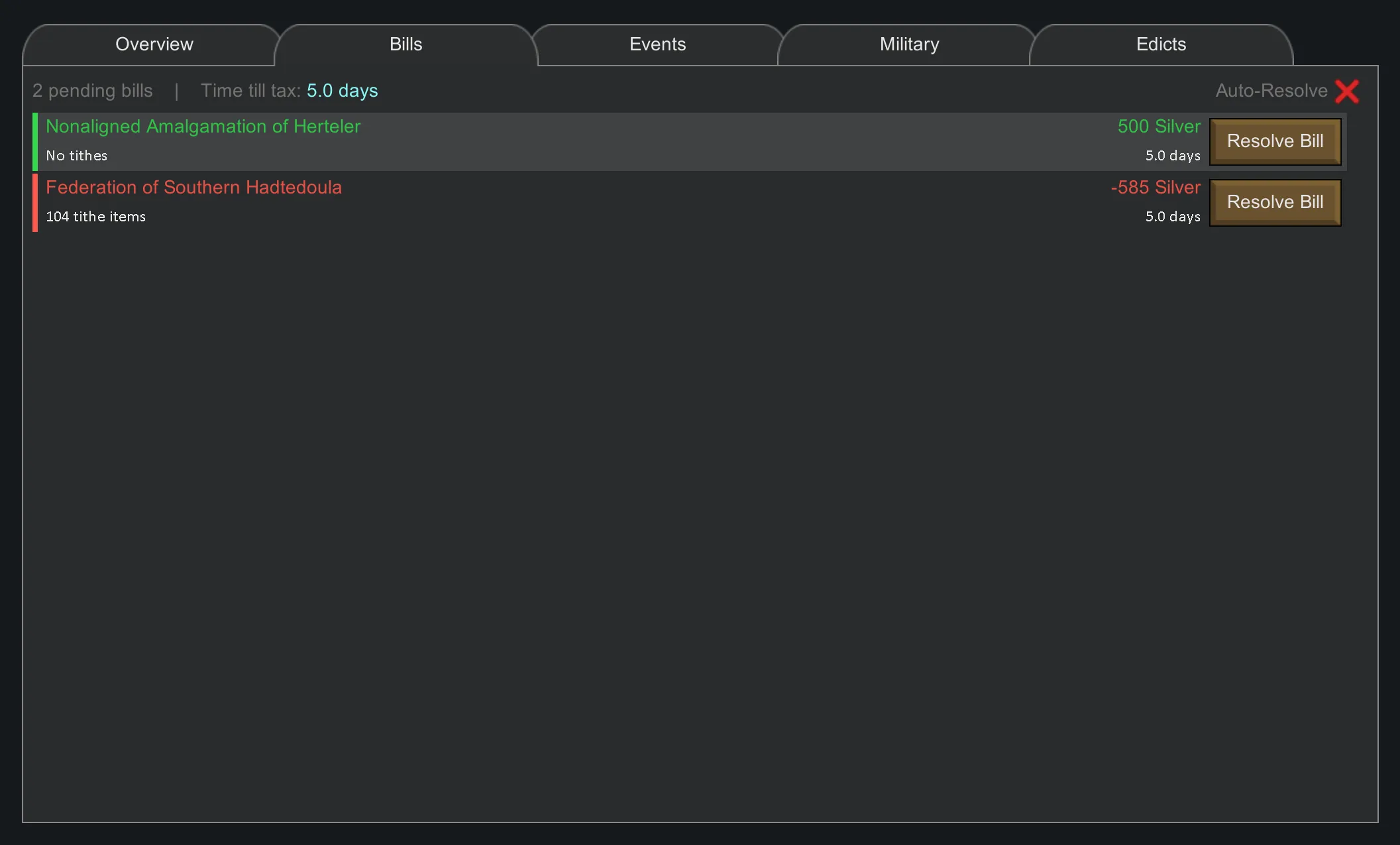Screen dimensions: 1400x845
Task: Click the -585 Silver amount
Action: [x=1155, y=188]
